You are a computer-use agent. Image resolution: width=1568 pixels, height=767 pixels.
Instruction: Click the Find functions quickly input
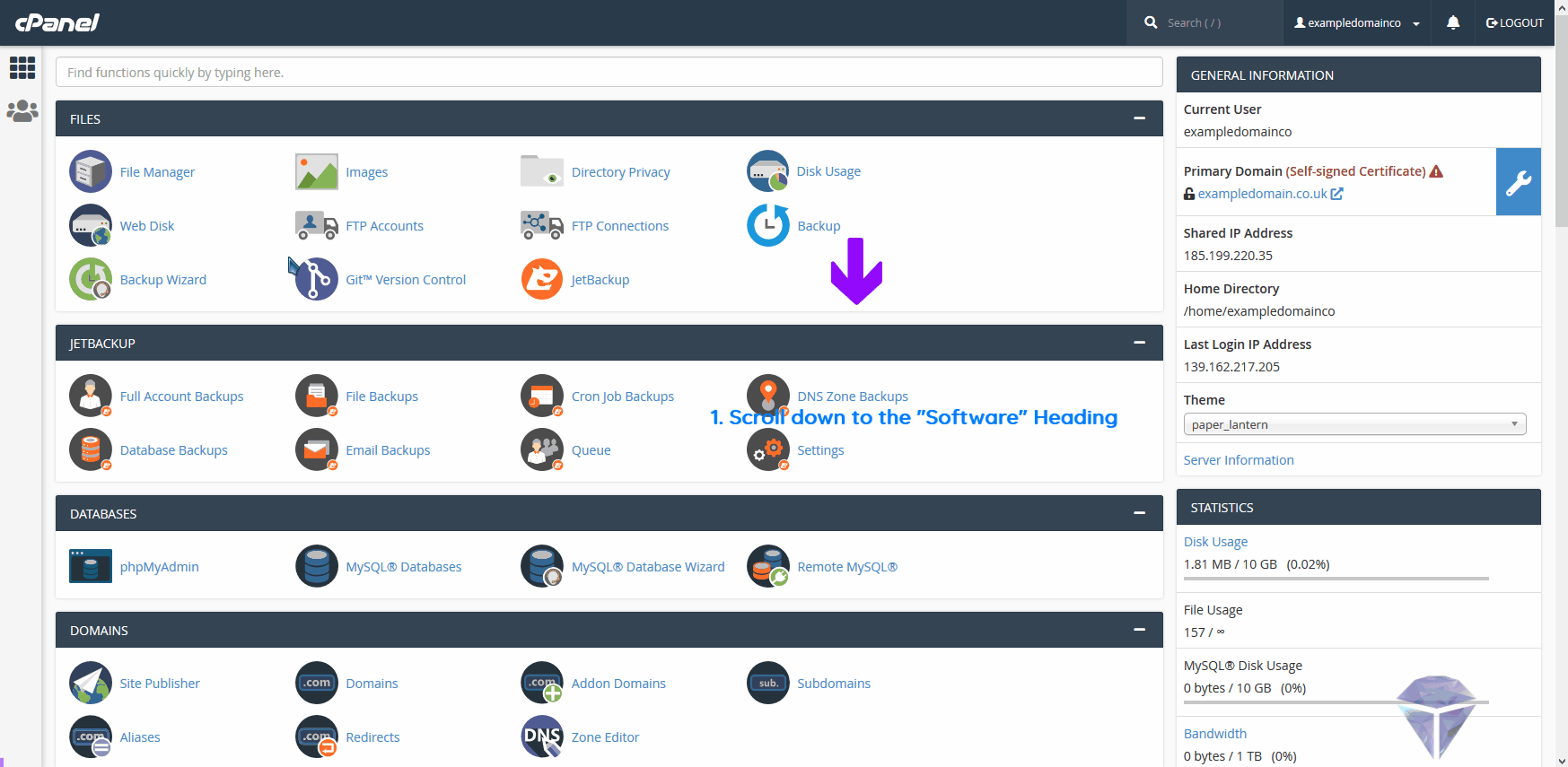click(x=609, y=72)
